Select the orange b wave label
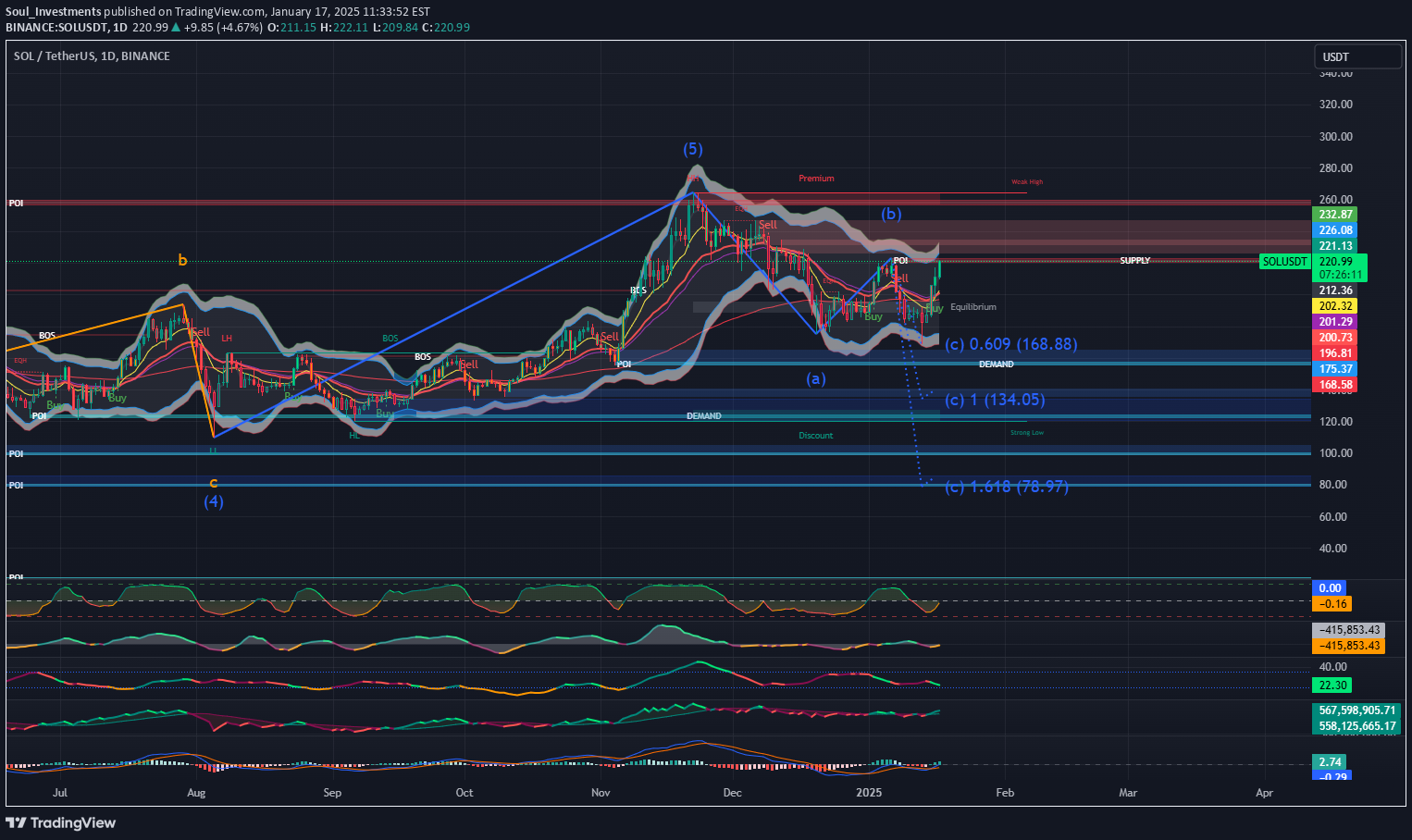 click(182, 261)
